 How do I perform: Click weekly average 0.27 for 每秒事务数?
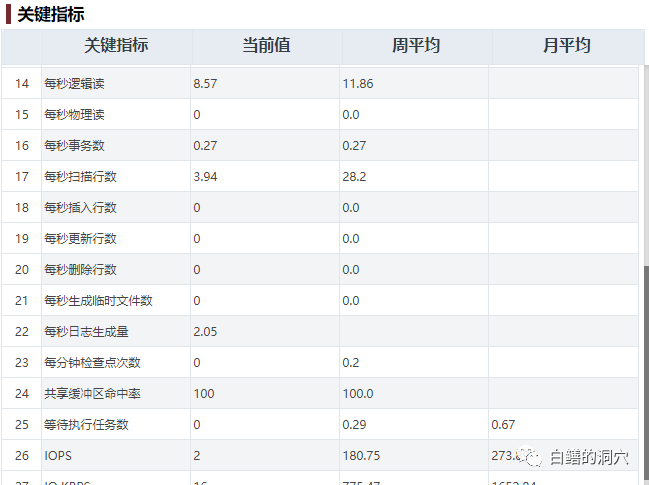(354, 146)
